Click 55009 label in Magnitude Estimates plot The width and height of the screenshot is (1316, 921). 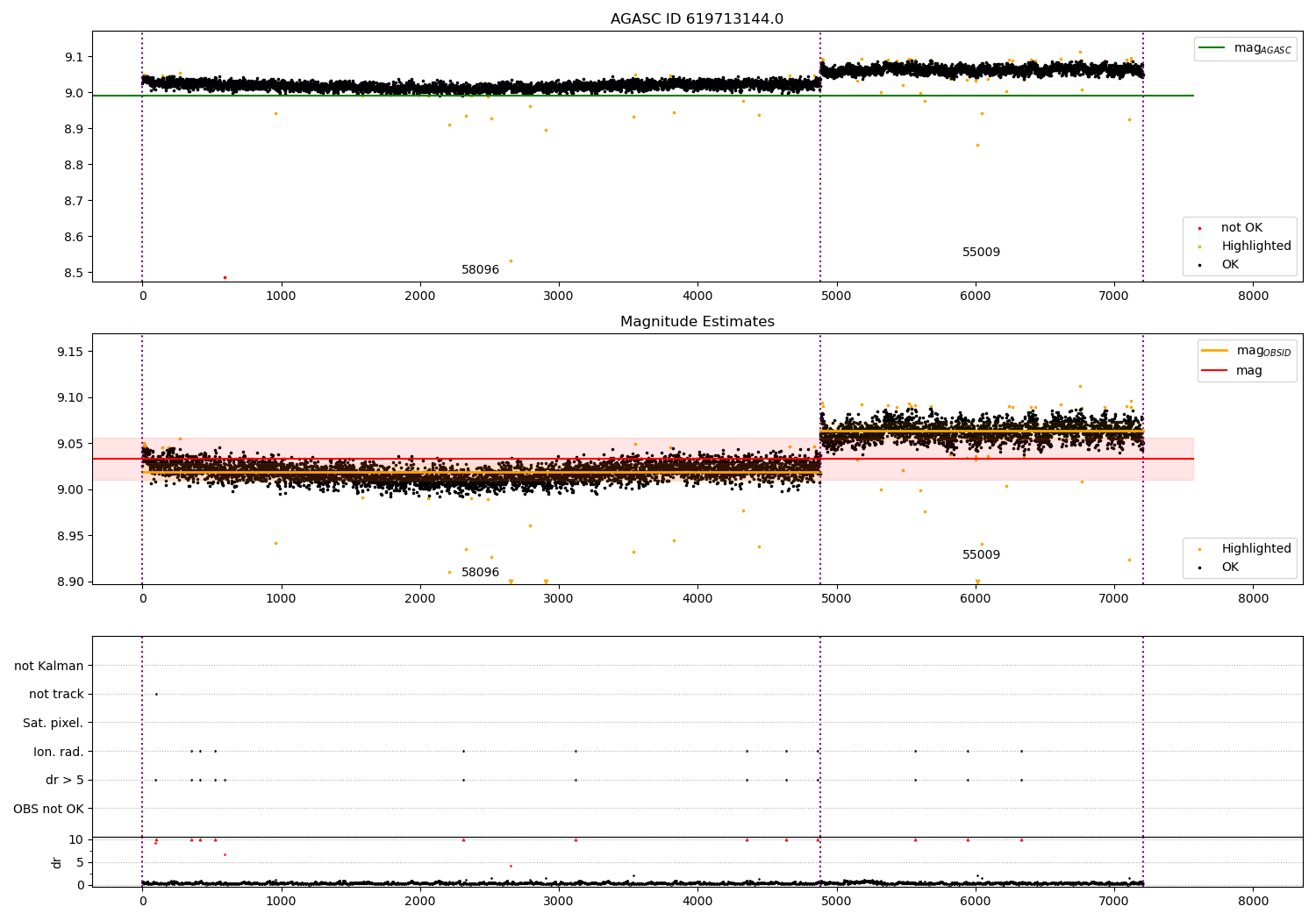[x=981, y=555]
